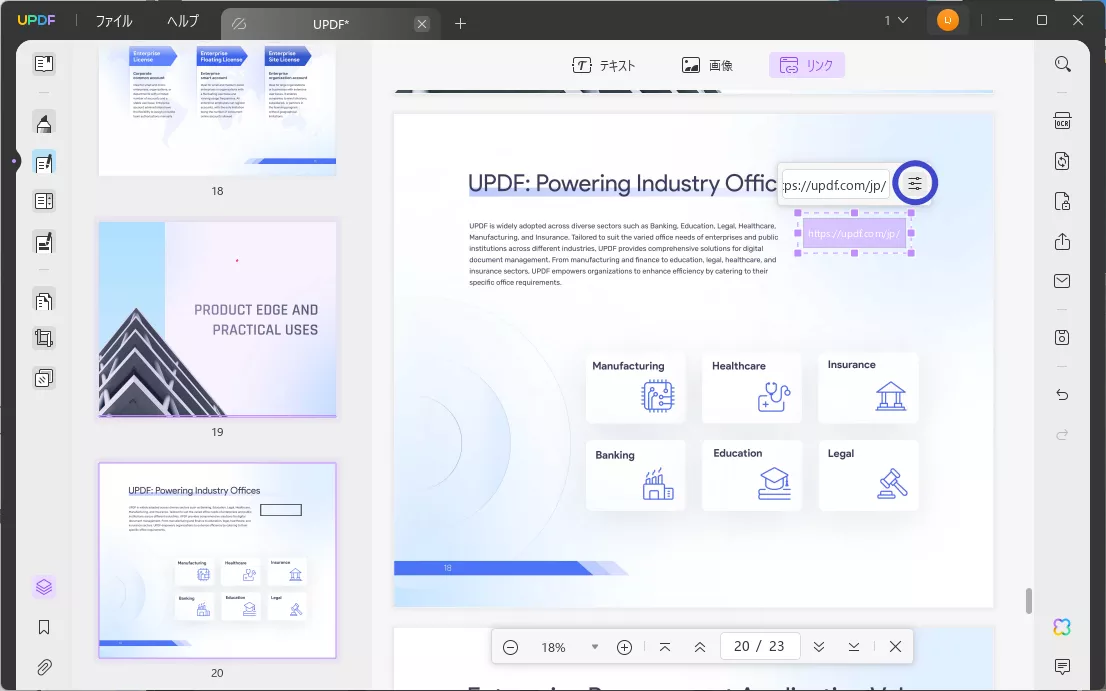Send file by email icon
This screenshot has width=1106, height=691.
pyautogui.click(x=1062, y=281)
